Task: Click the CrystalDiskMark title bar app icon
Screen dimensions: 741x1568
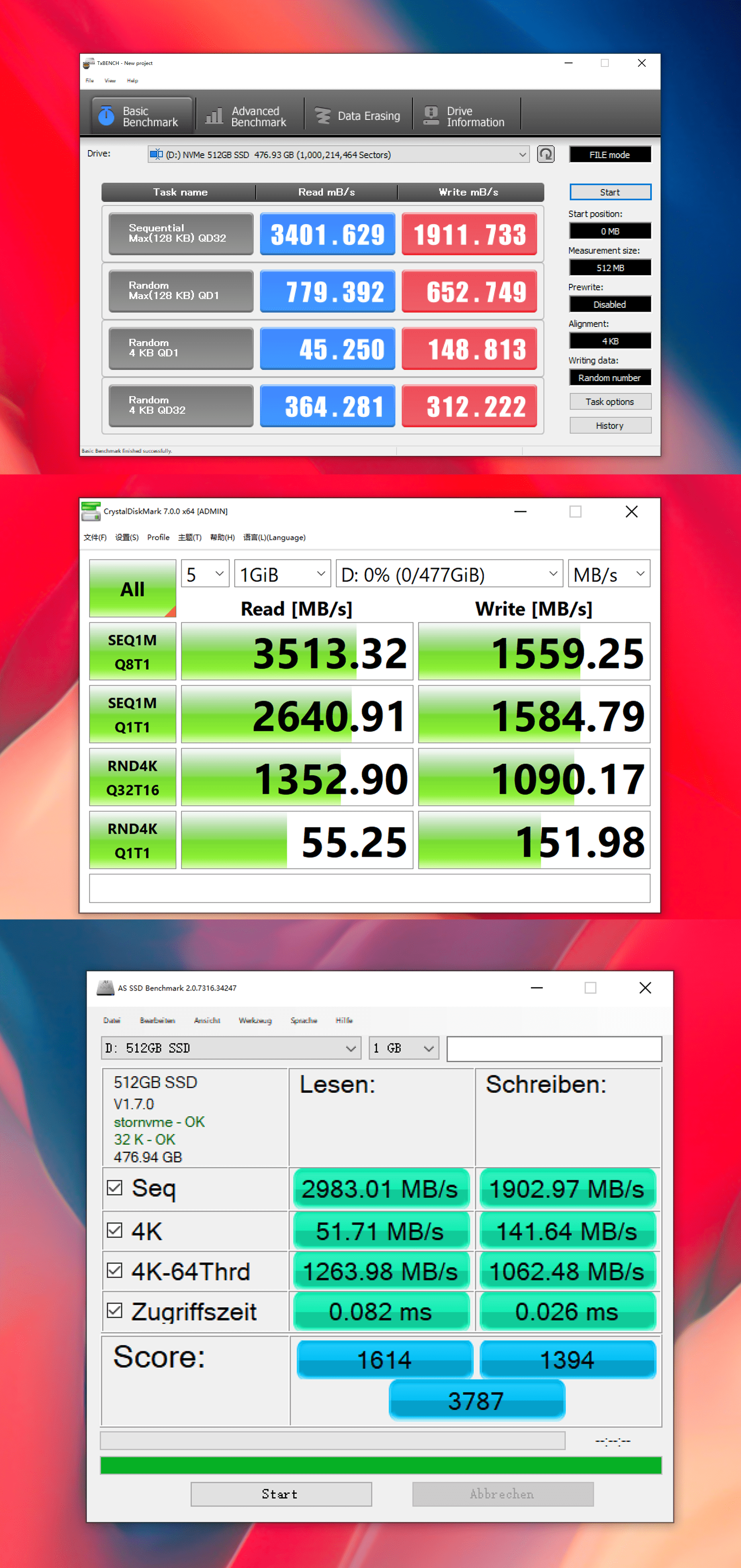Action: (x=91, y=511)
